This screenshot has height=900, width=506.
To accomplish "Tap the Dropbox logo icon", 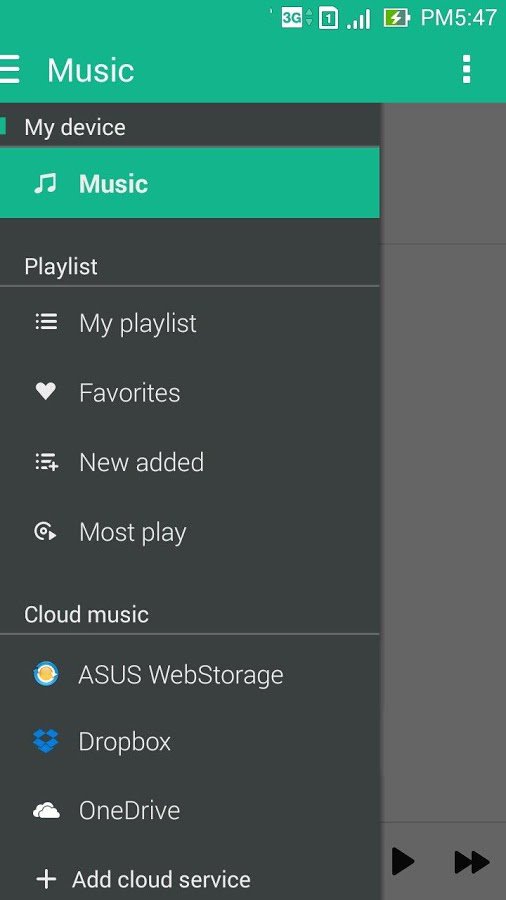I will coord(46,740).
